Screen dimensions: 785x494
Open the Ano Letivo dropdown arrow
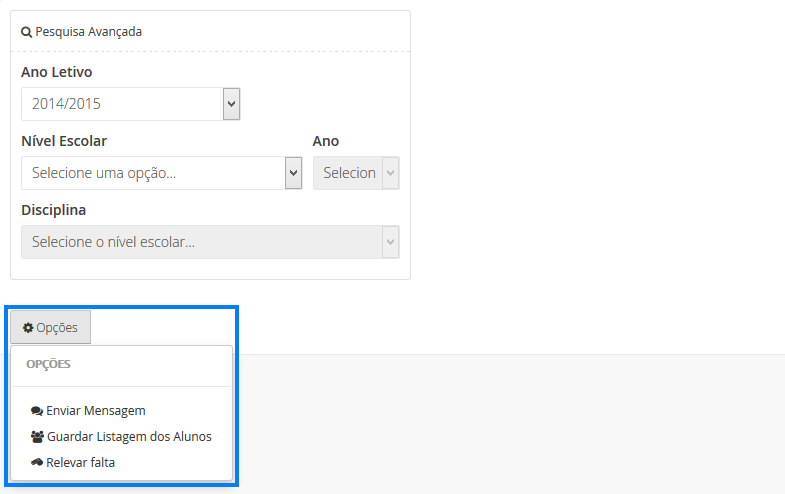coord(231,104)
